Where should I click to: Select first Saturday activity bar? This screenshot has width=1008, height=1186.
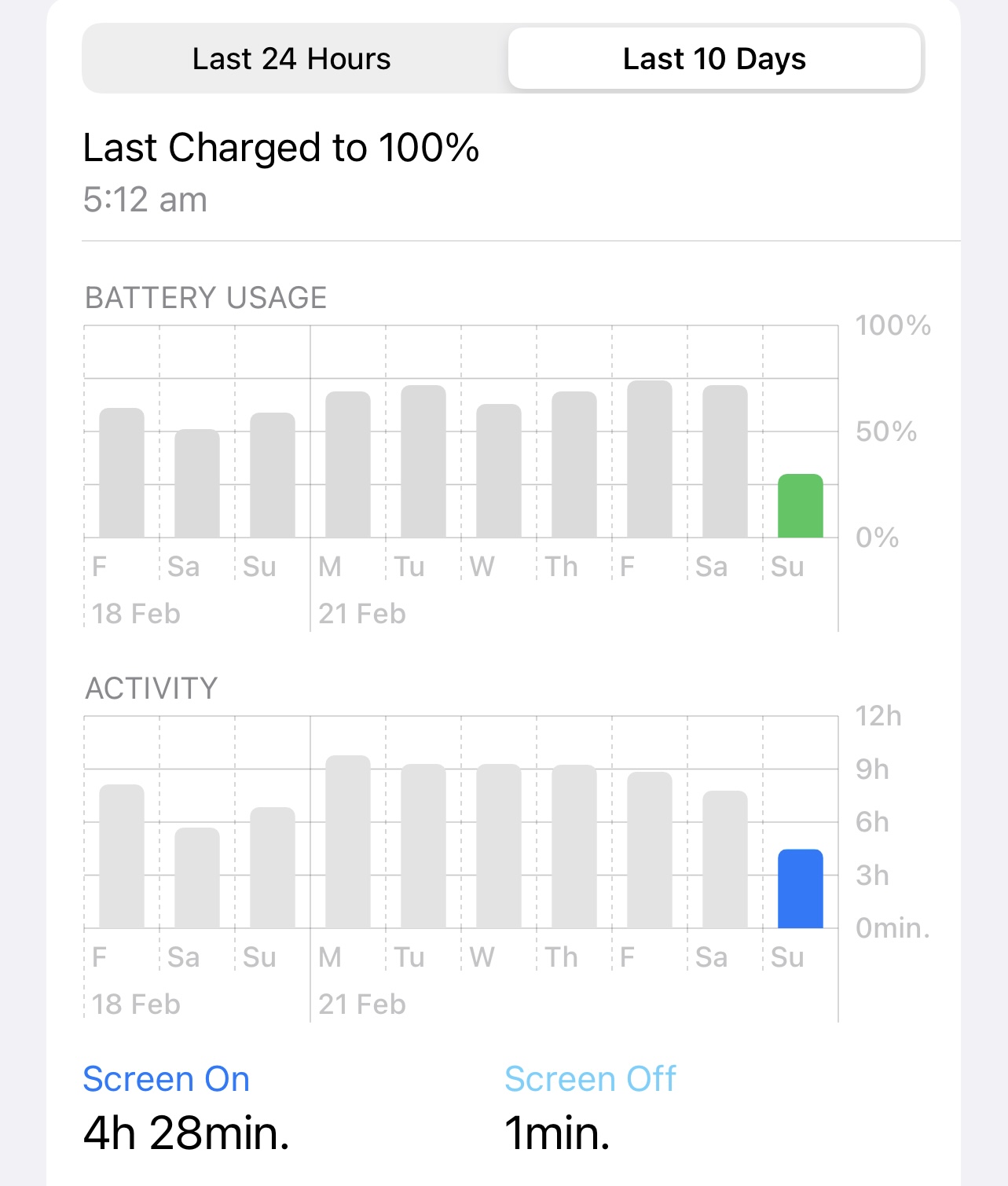[x=197, y=878]
